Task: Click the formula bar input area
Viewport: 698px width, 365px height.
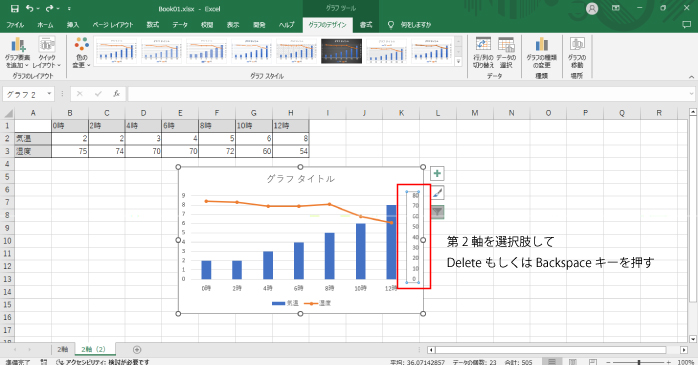Action: (x=407, y=94)
